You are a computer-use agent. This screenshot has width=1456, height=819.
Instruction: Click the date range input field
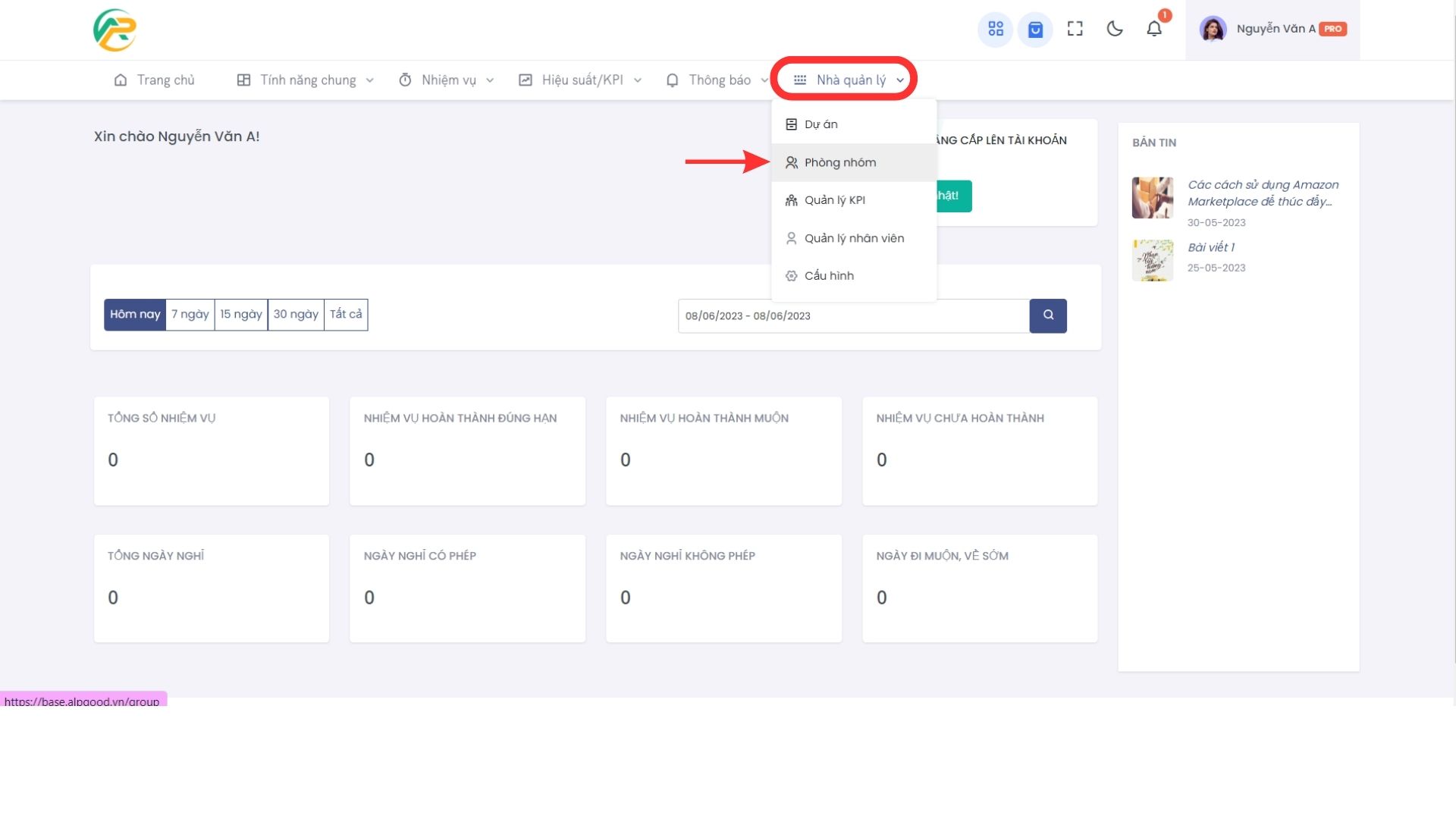click(x=854, y=315)
